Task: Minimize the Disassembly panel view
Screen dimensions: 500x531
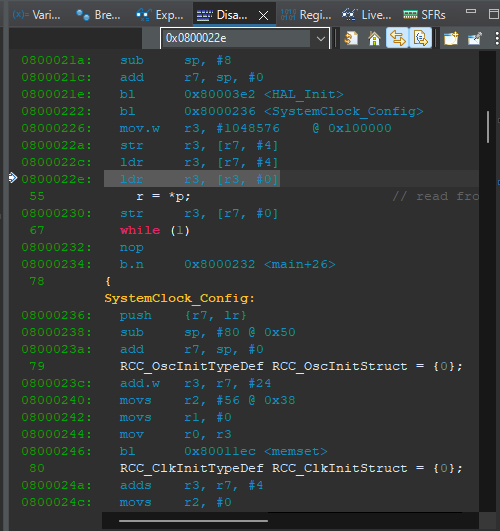Action: [471, 12]
